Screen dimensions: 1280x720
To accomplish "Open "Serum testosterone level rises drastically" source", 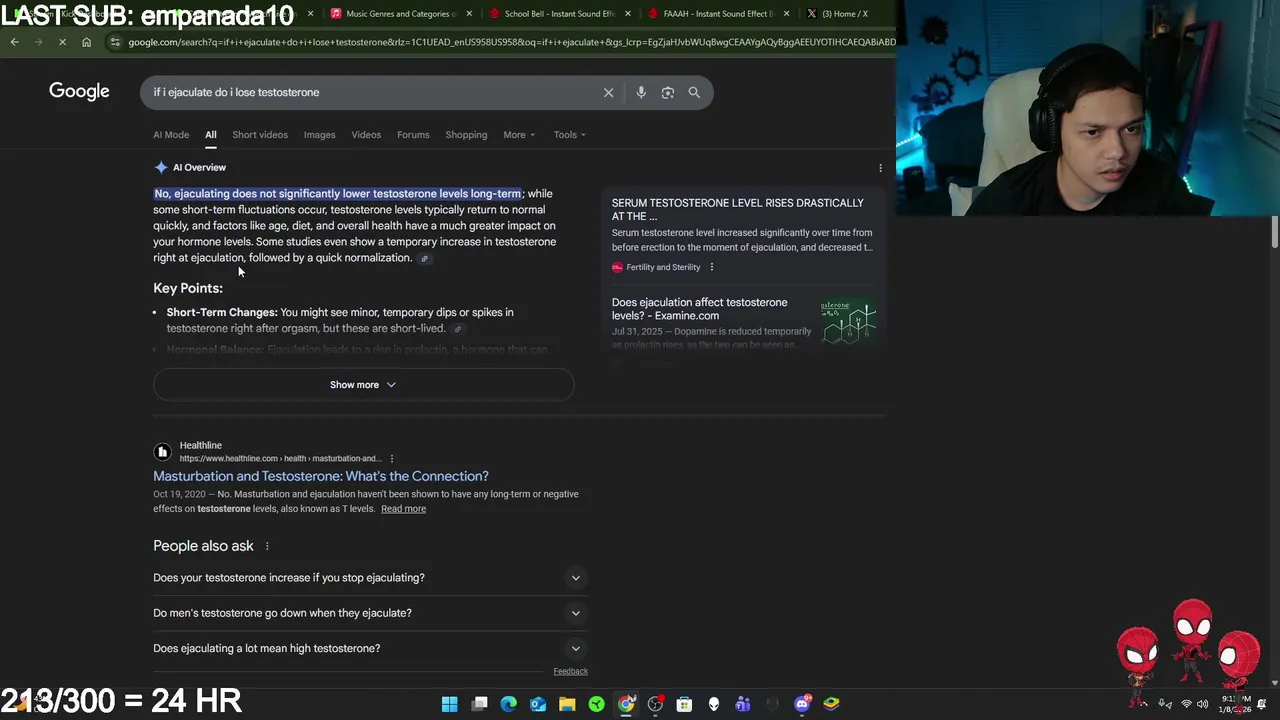I will click(738, 210).
